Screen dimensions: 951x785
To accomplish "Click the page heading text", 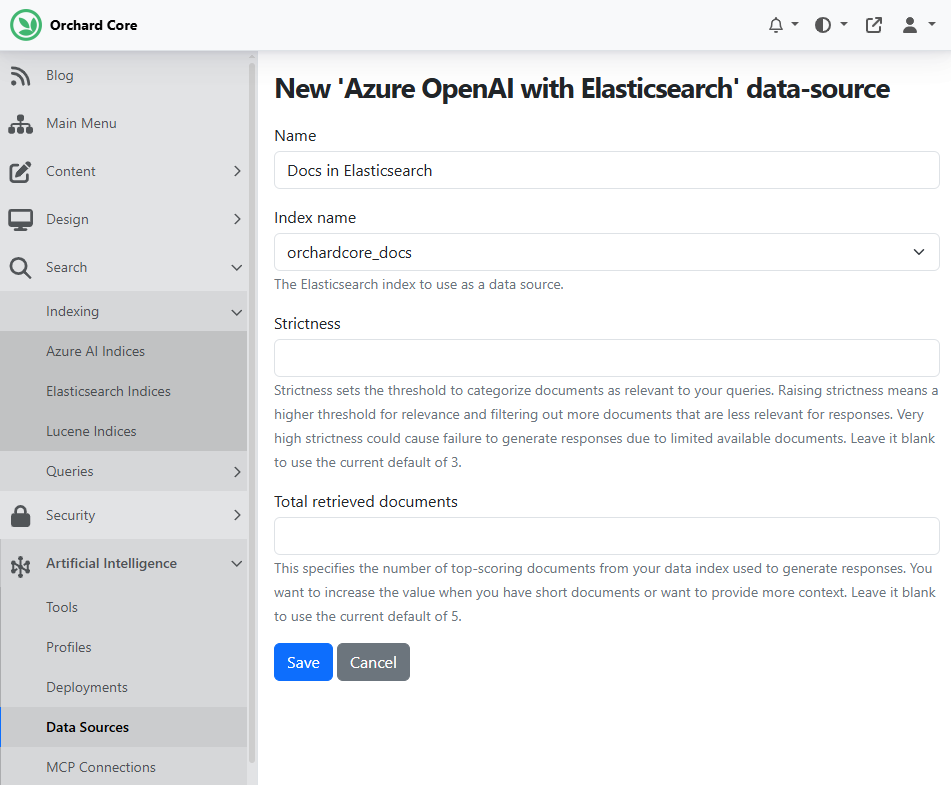I will pyautogui.click(x=582, y=89).
